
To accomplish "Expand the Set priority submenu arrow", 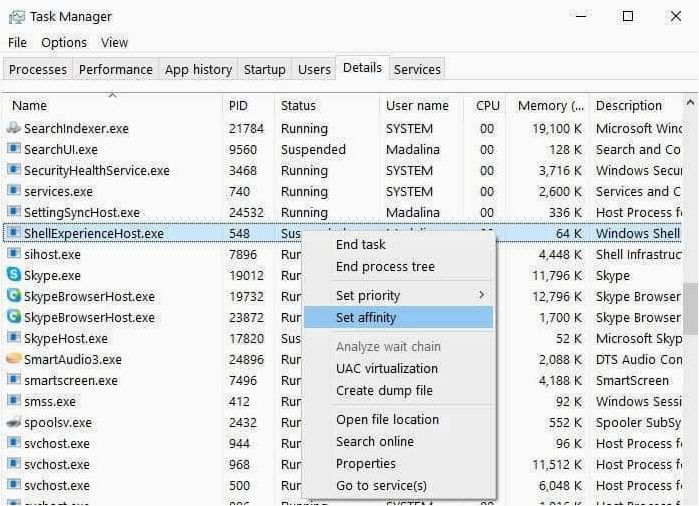I will coord(482,295).
